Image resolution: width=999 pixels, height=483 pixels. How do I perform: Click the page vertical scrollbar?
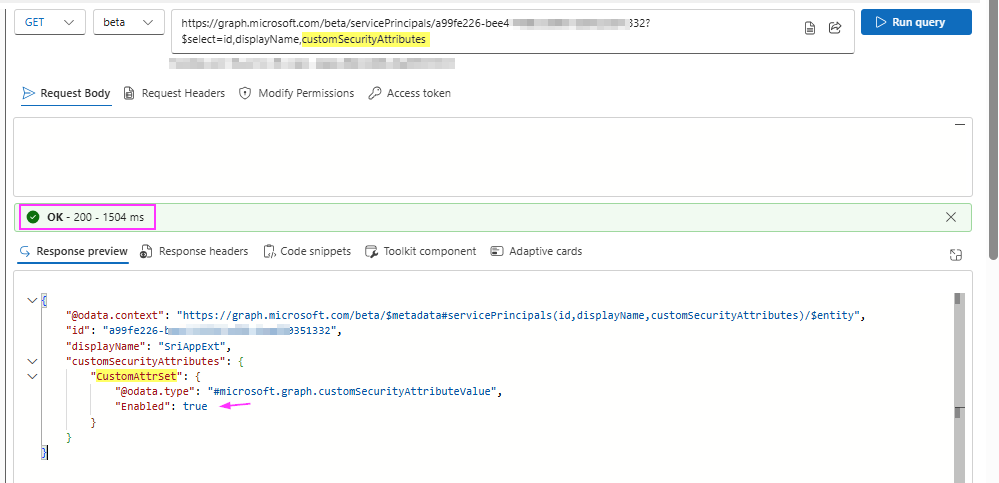click(993, 131)
